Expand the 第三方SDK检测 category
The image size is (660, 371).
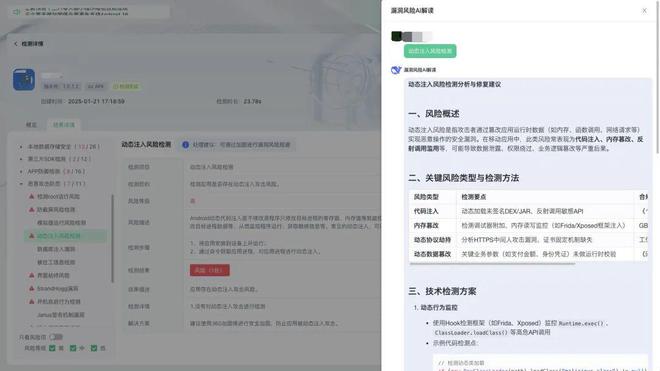click(x=21, y=159)
